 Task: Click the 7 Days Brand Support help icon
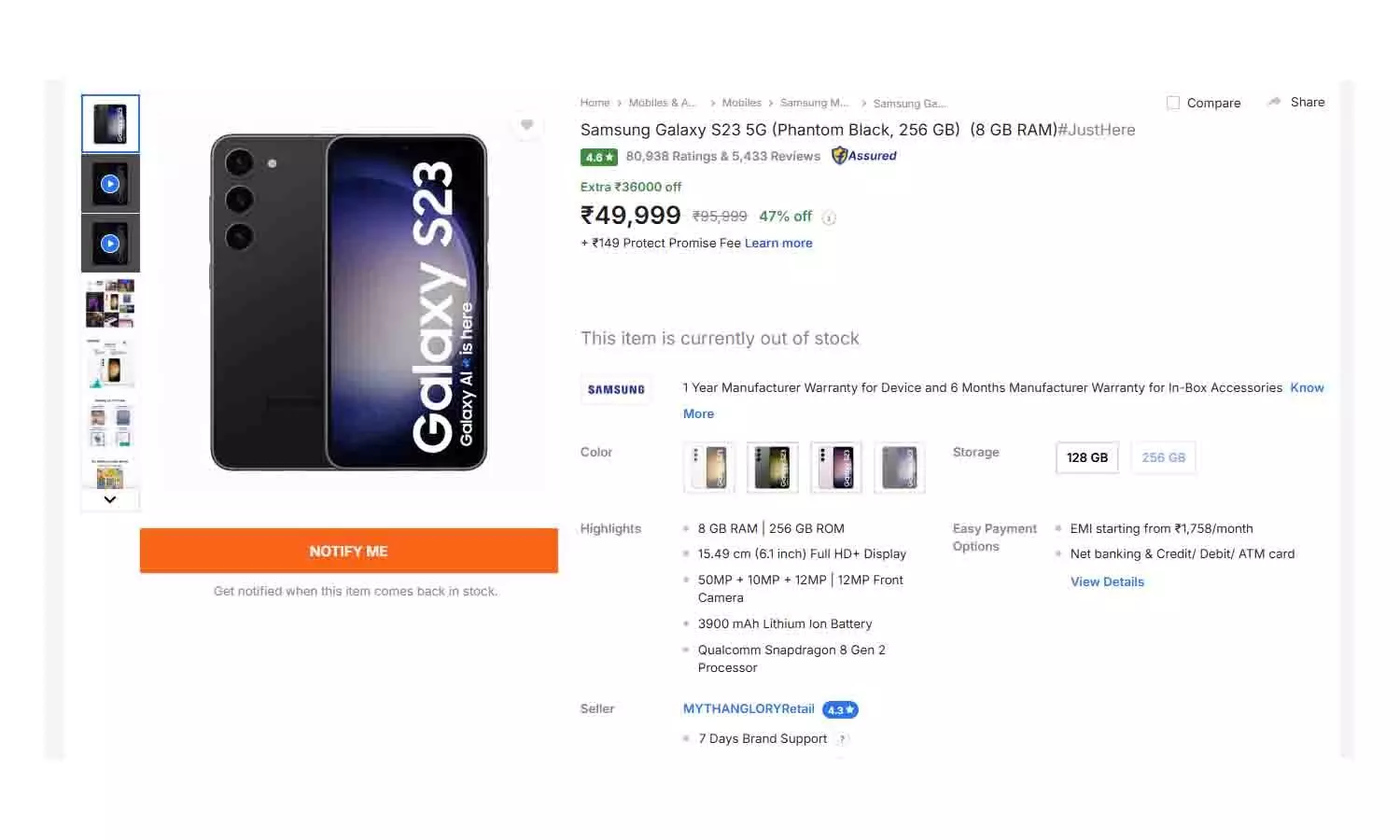click(x=842, y=738)
